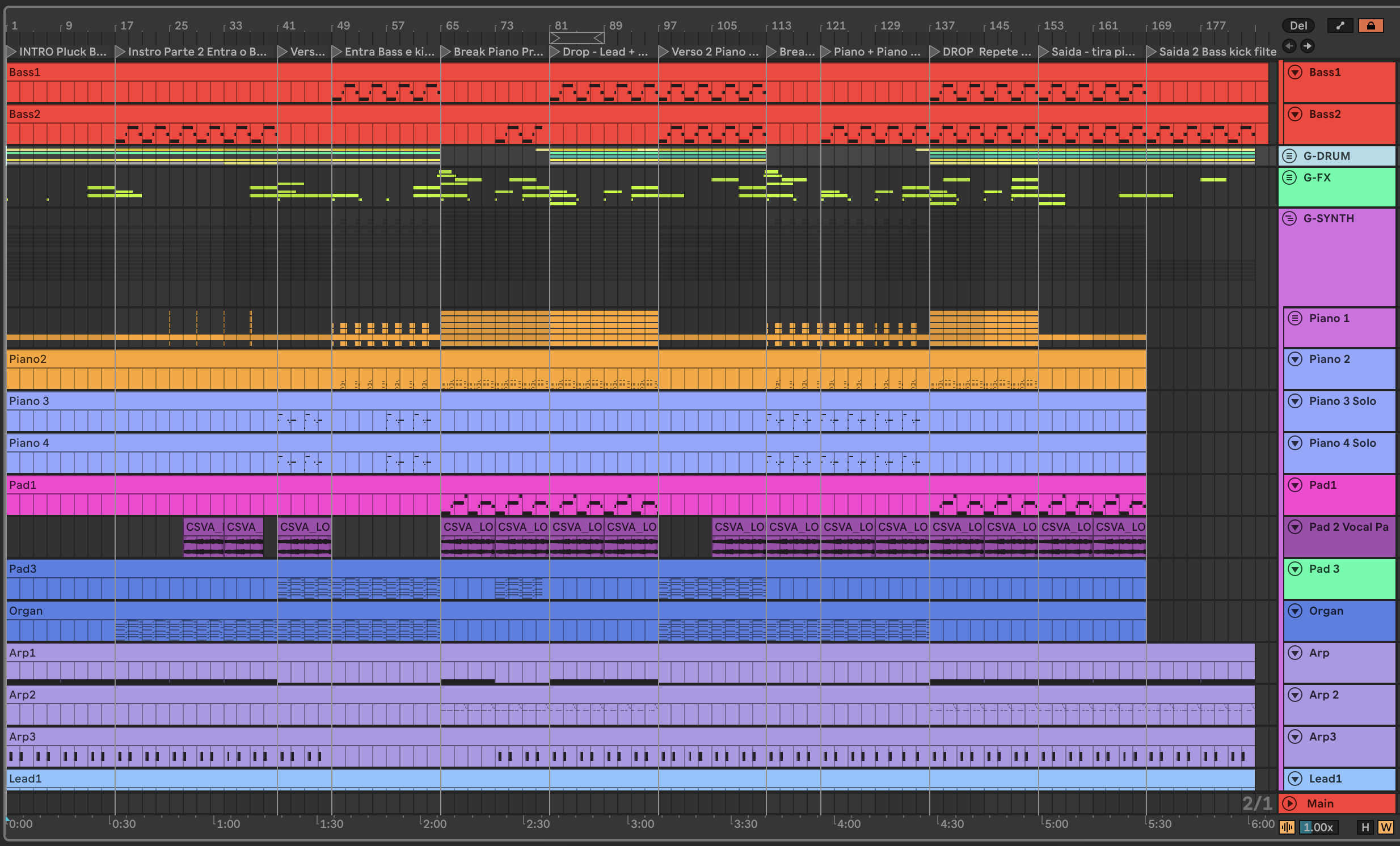Toggle the orange lock envelopes icon
The height and width of the screenshot is (846, 1400).
click(1371, 26)
